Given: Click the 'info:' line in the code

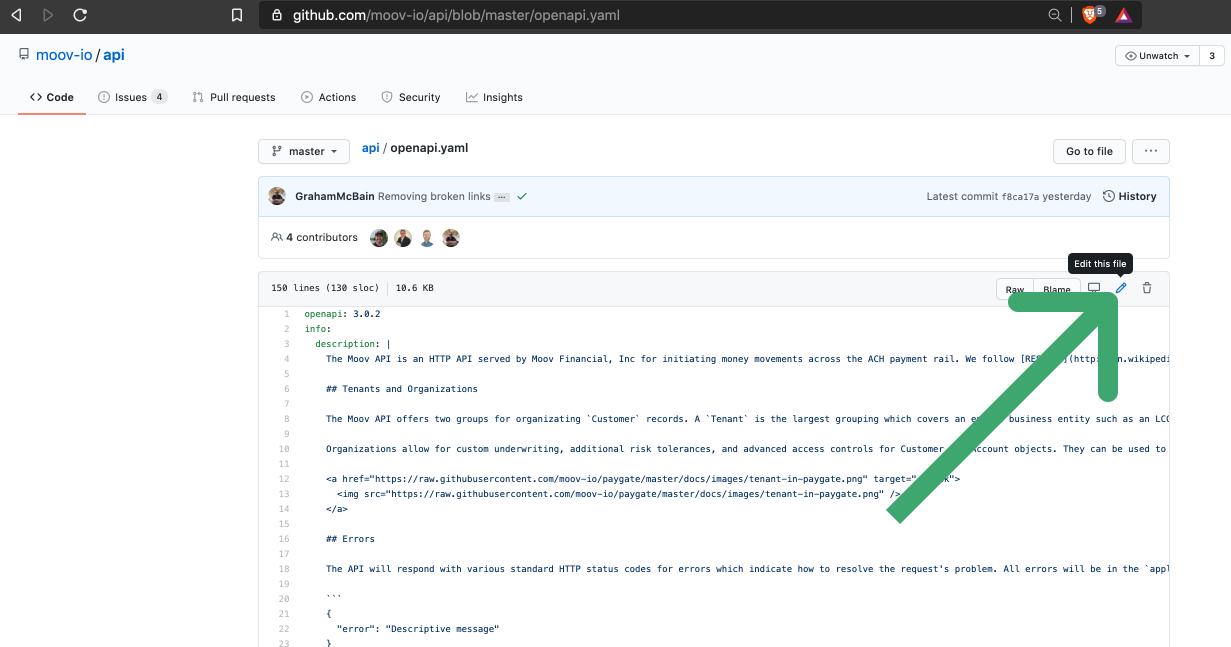Looking at the screenshot, I should point(318,328).
